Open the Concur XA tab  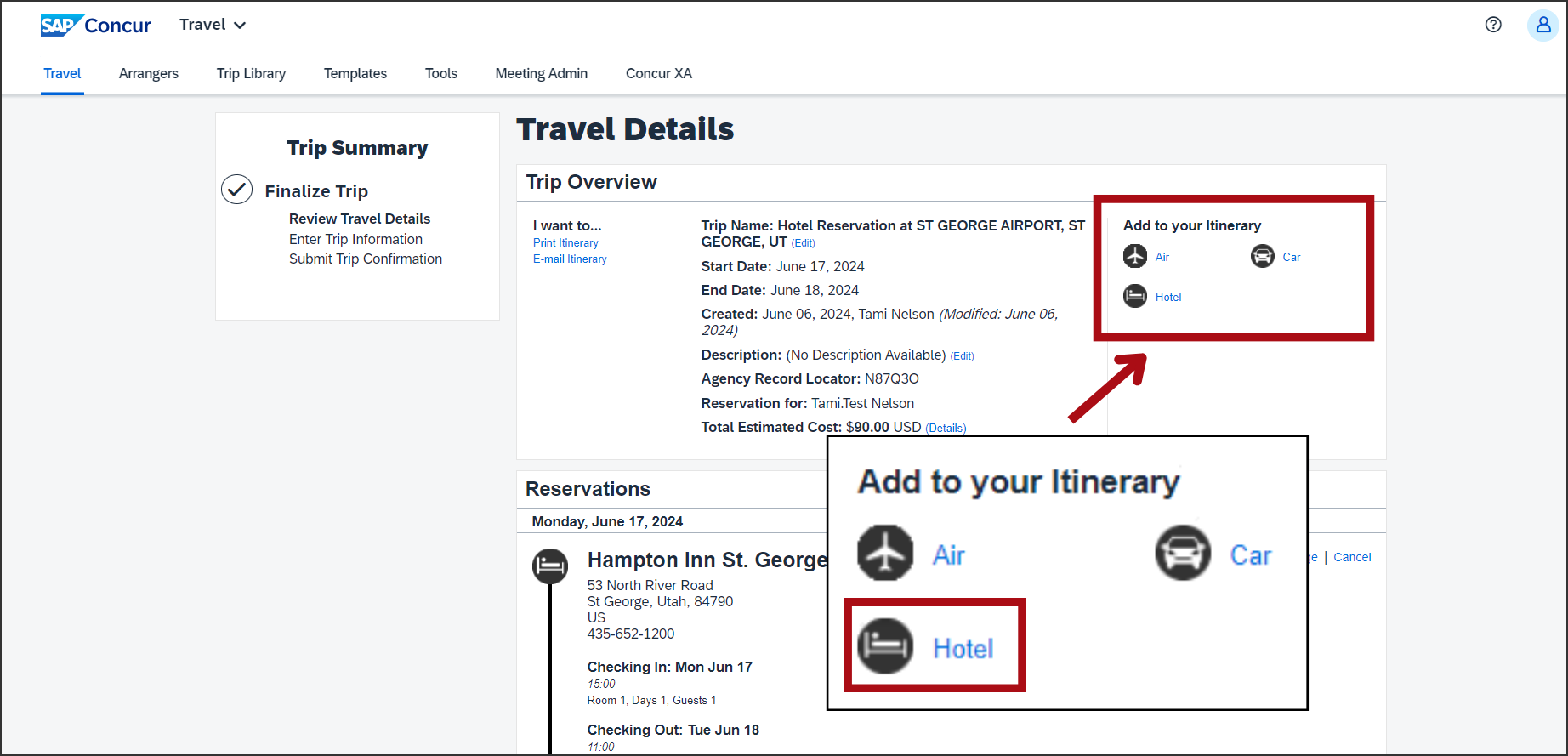click(659, 73)
